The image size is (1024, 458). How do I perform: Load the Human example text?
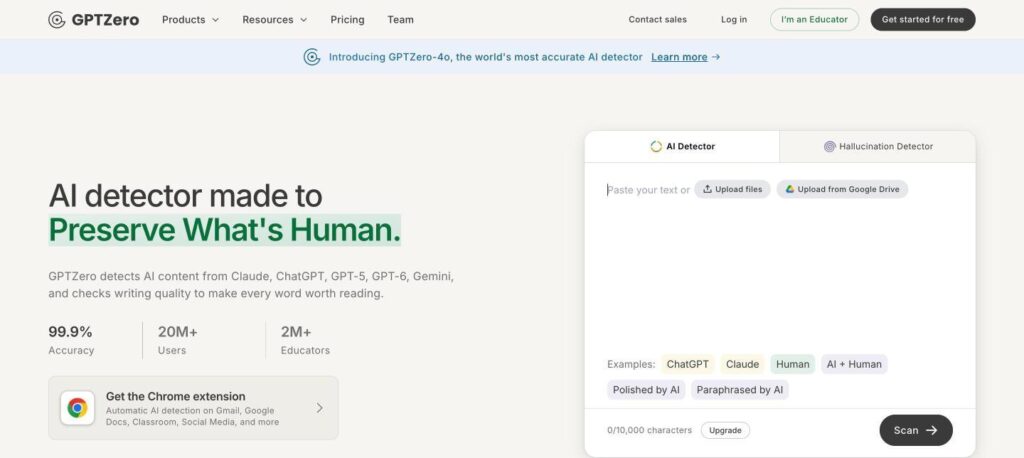click(793, 365)
